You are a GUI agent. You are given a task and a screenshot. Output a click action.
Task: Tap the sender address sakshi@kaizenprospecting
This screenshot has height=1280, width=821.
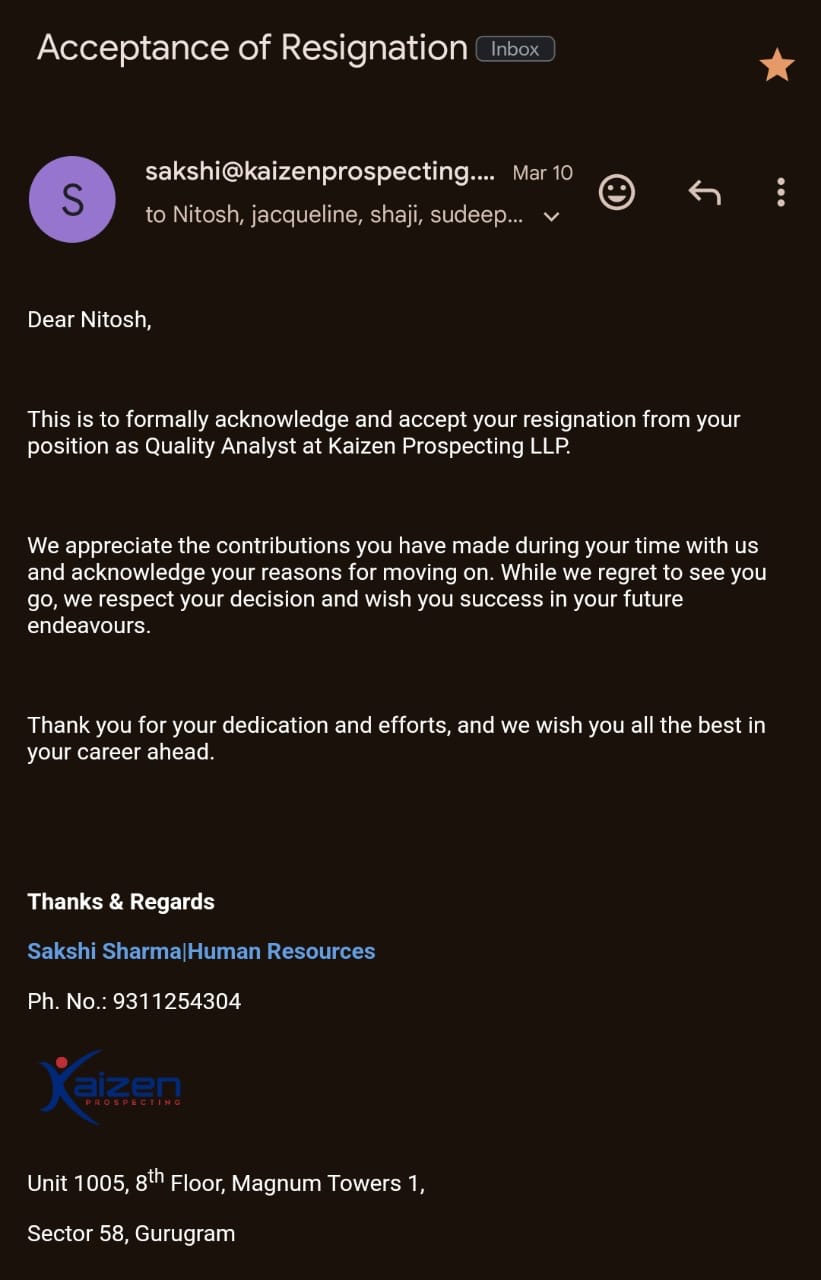tap(320, 172)
